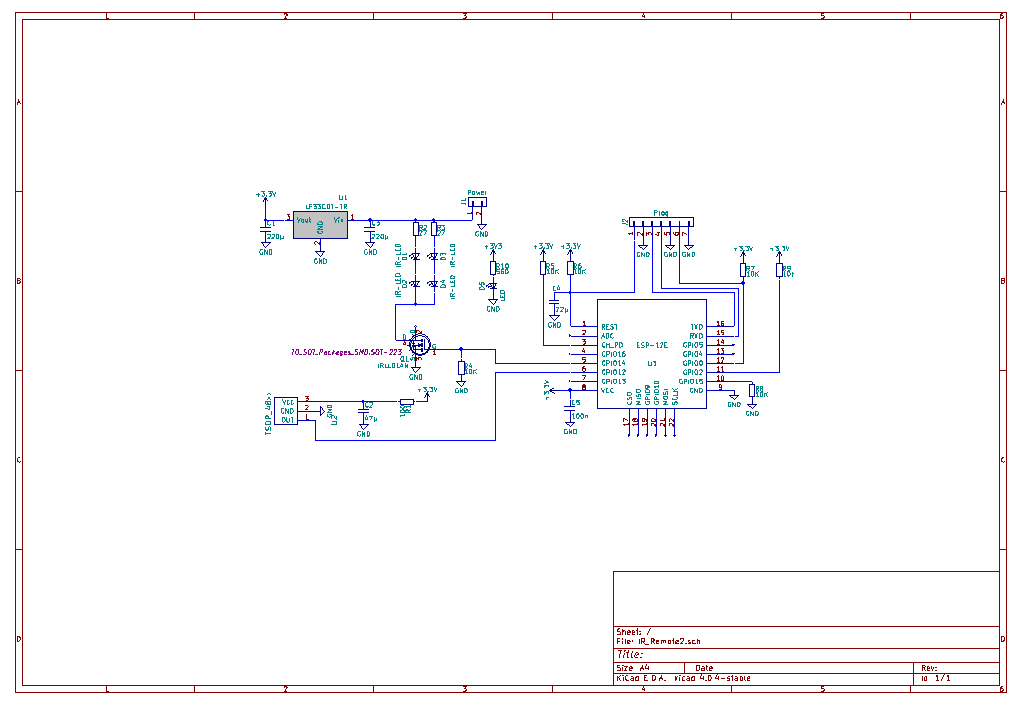Click the 'OUT' pin label on TSOP receiver
Image resolution: width=1016 pixels, height=708 pixels.
pos(288,420)
